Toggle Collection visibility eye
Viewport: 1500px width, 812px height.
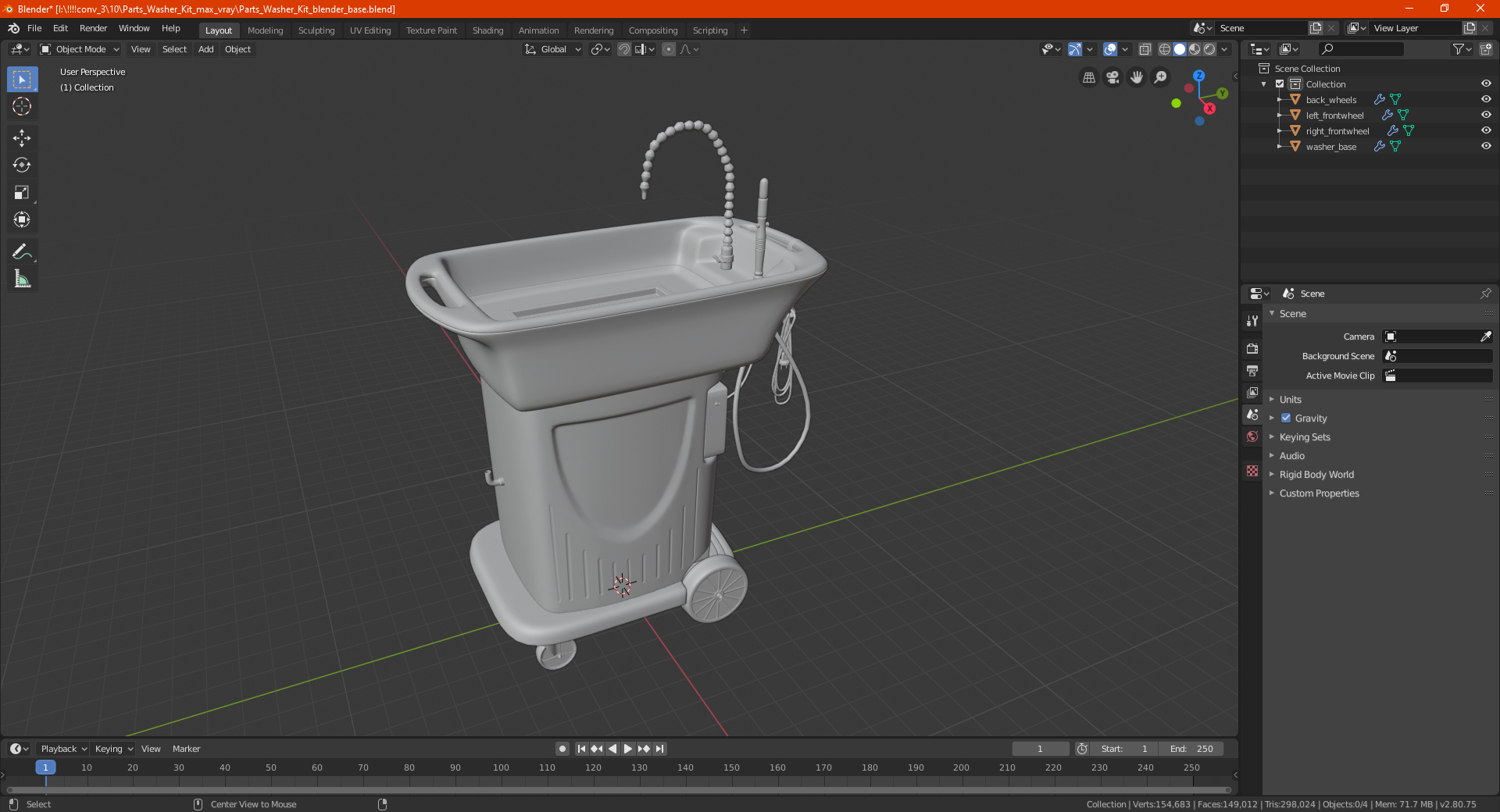click(x=1486, y=84)
